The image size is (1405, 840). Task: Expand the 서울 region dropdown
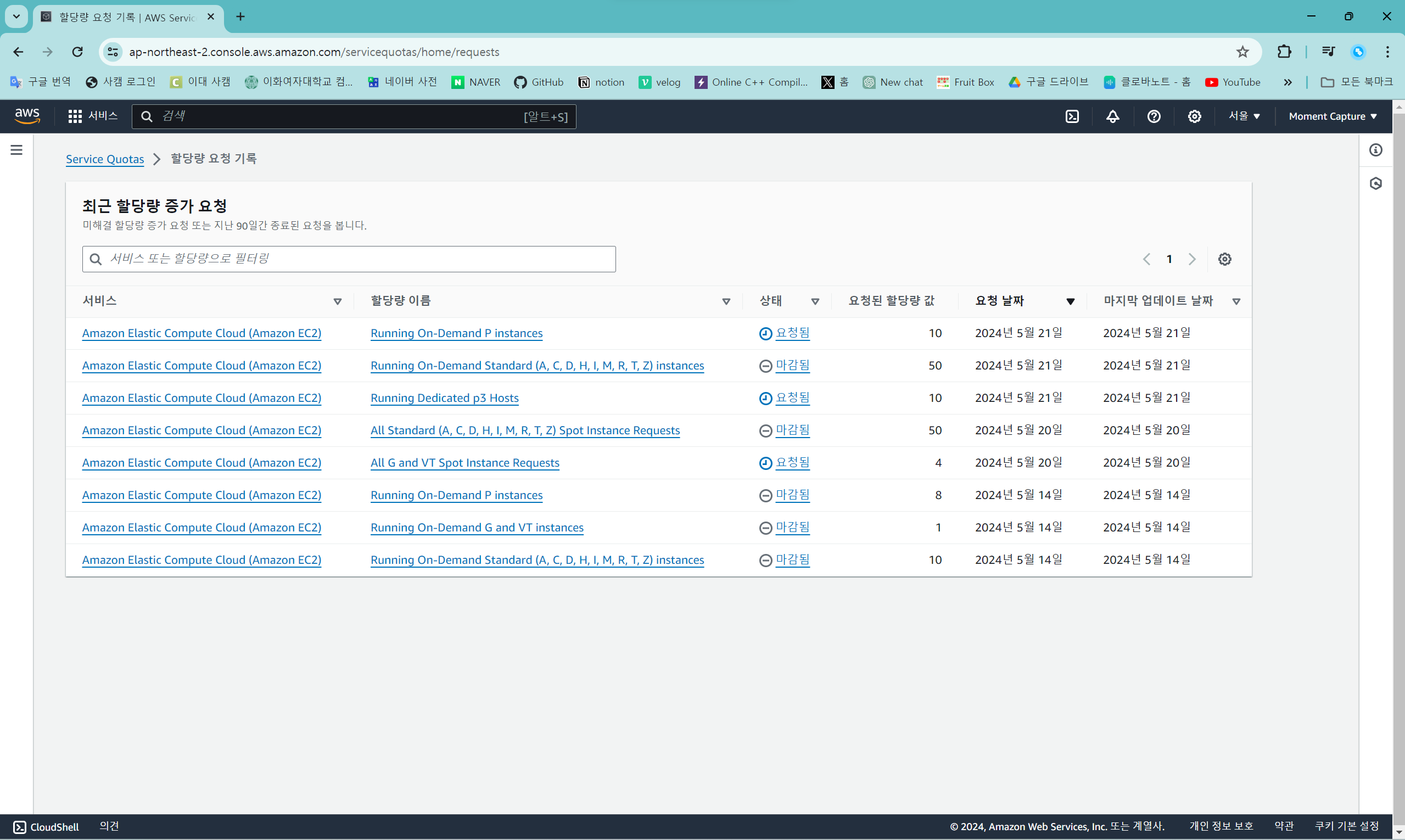coord(1244,116)
